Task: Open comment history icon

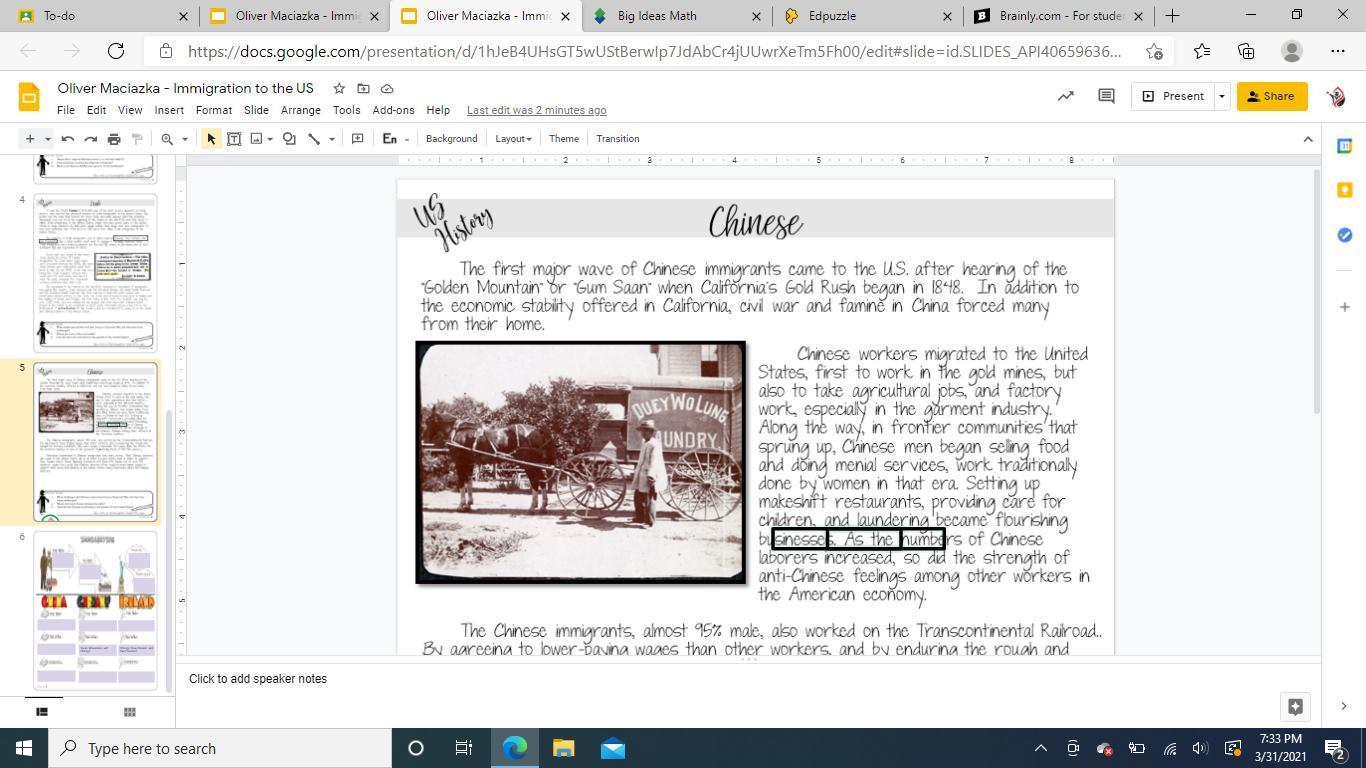Action: [x=1106, y=96]
